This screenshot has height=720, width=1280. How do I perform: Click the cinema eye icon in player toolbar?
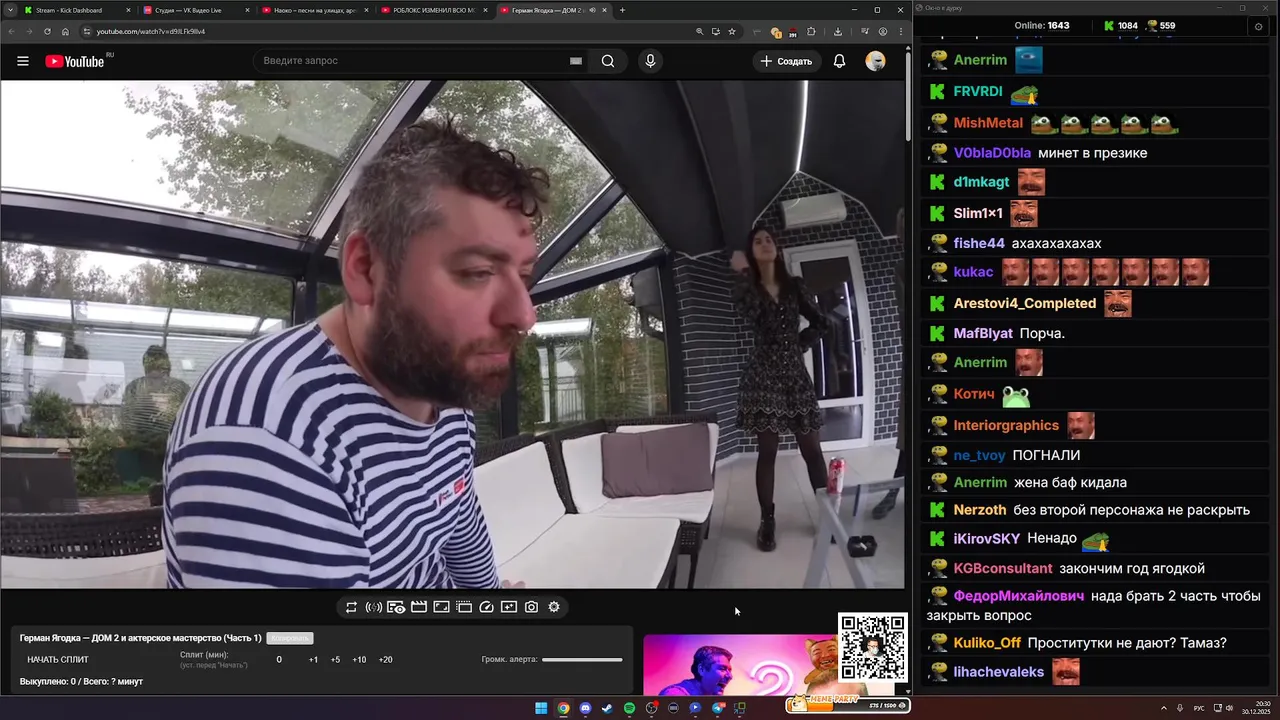pos(396,607)
